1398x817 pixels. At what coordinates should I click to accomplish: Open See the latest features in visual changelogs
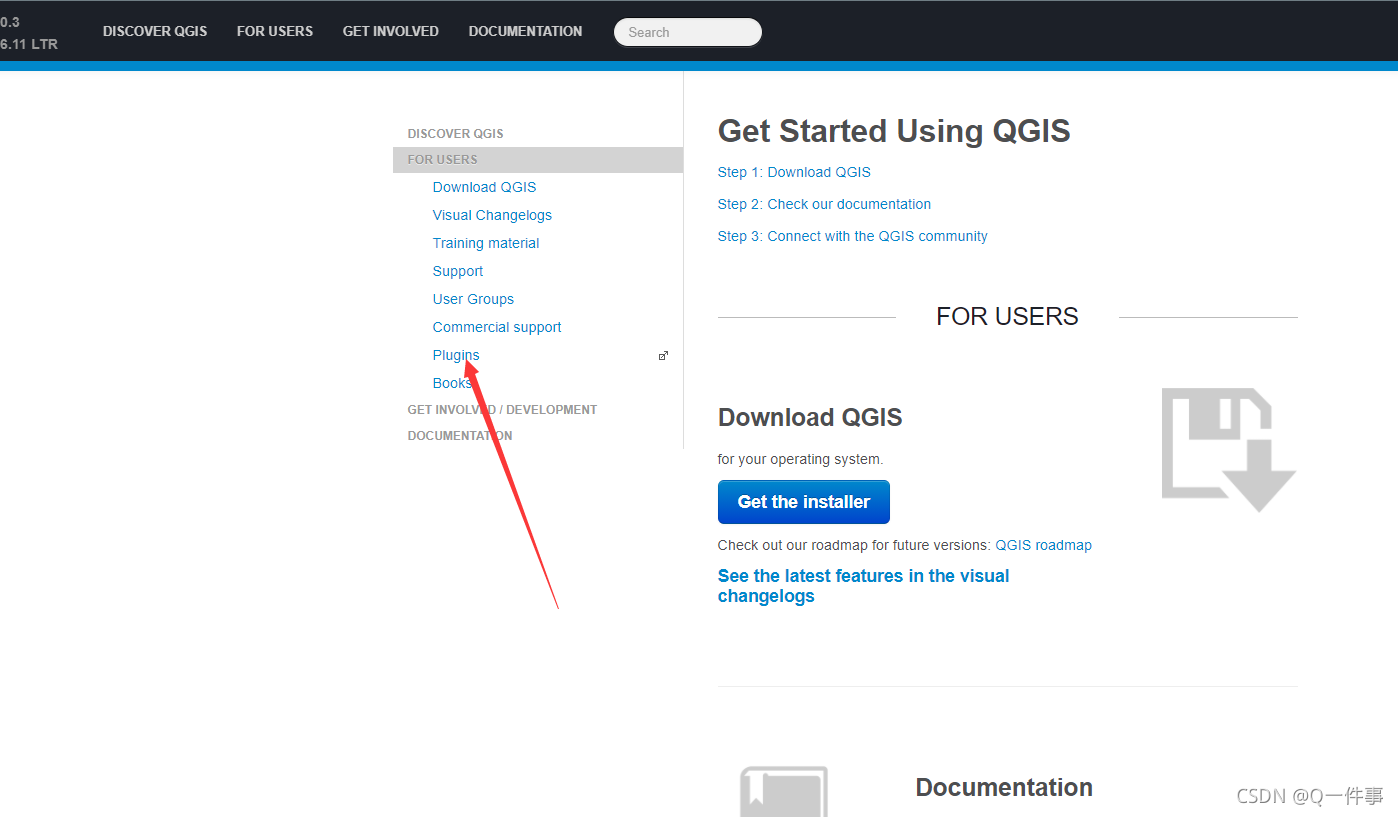(863, 586)
